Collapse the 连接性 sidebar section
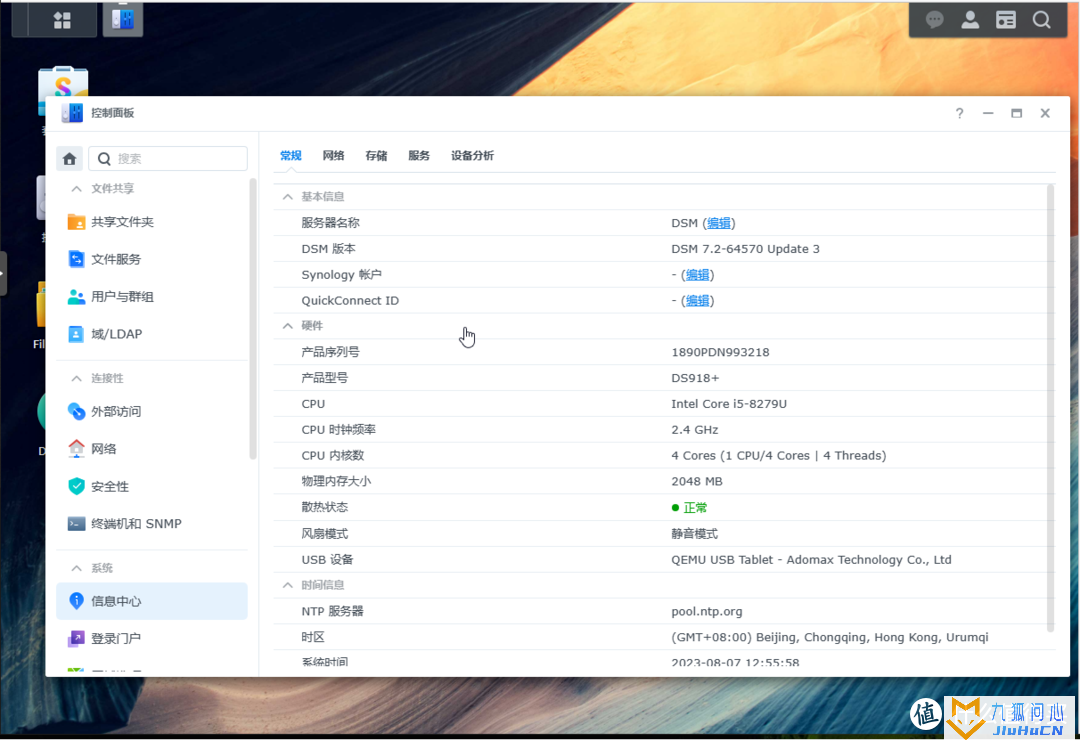 76,378
